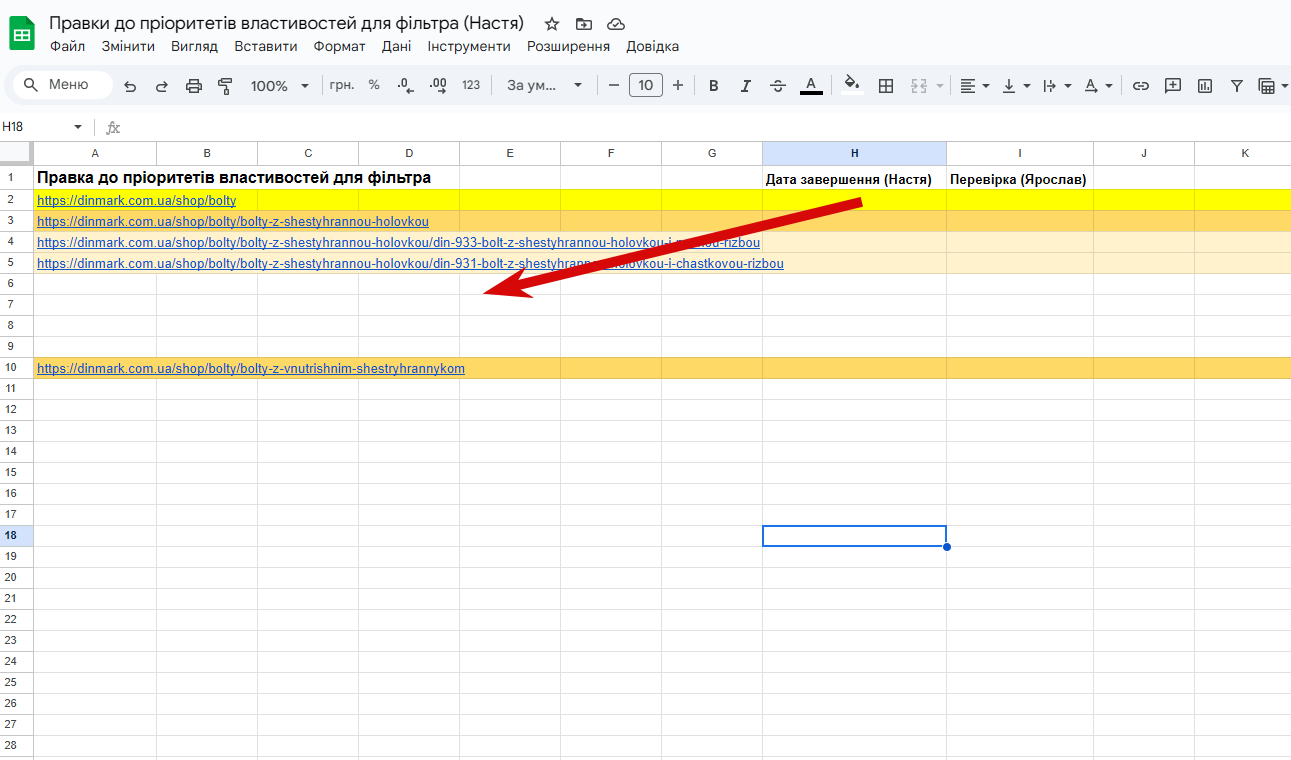Click the H18 cell name box

pyautogui.click(x=43, y=127)
